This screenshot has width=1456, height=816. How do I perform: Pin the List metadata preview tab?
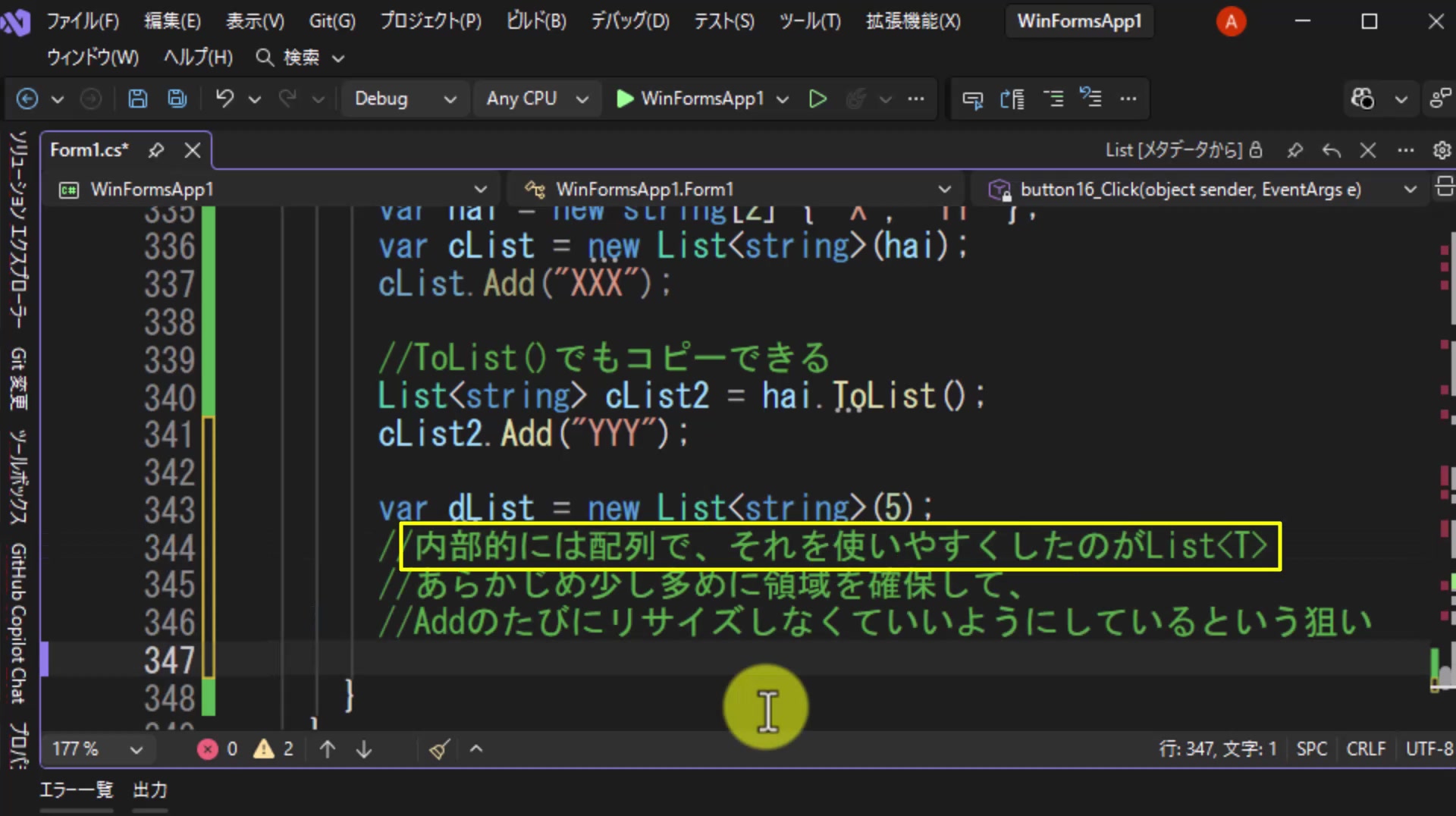[1295, 150]
